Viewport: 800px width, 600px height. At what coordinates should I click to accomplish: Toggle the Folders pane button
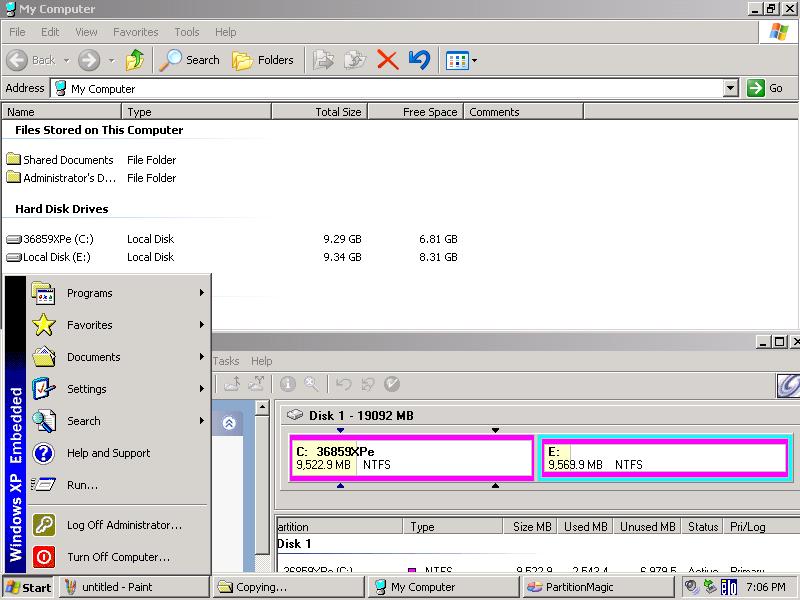pyautogui.click(x=263, y=60)
